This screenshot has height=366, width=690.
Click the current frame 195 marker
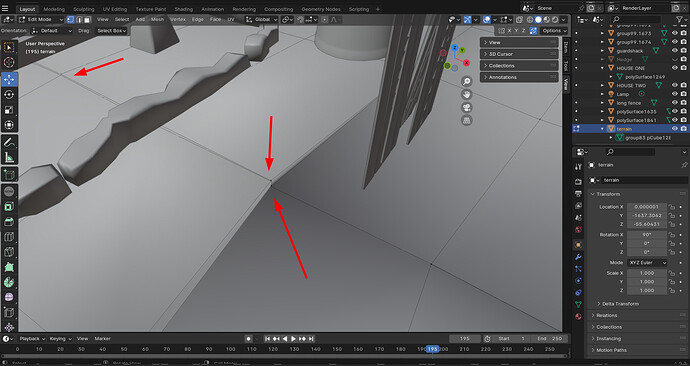tap(433, 349)
